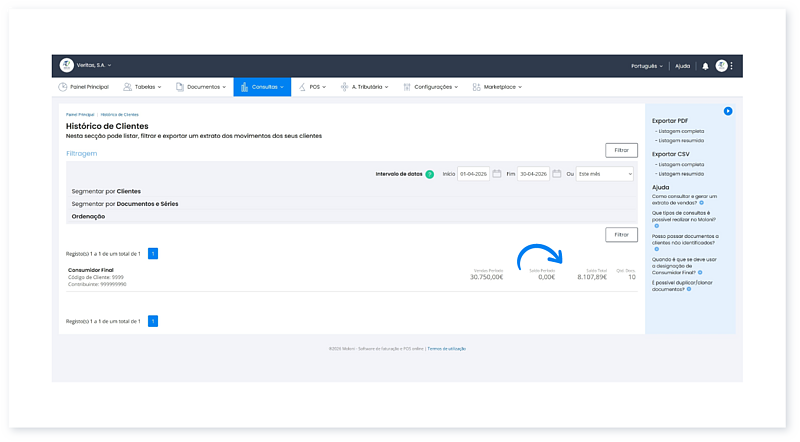Viewport: 800px width, 442px height.
Task: Click the notifications bell icon
Action: pyautogui.click(x=705, y=66)
